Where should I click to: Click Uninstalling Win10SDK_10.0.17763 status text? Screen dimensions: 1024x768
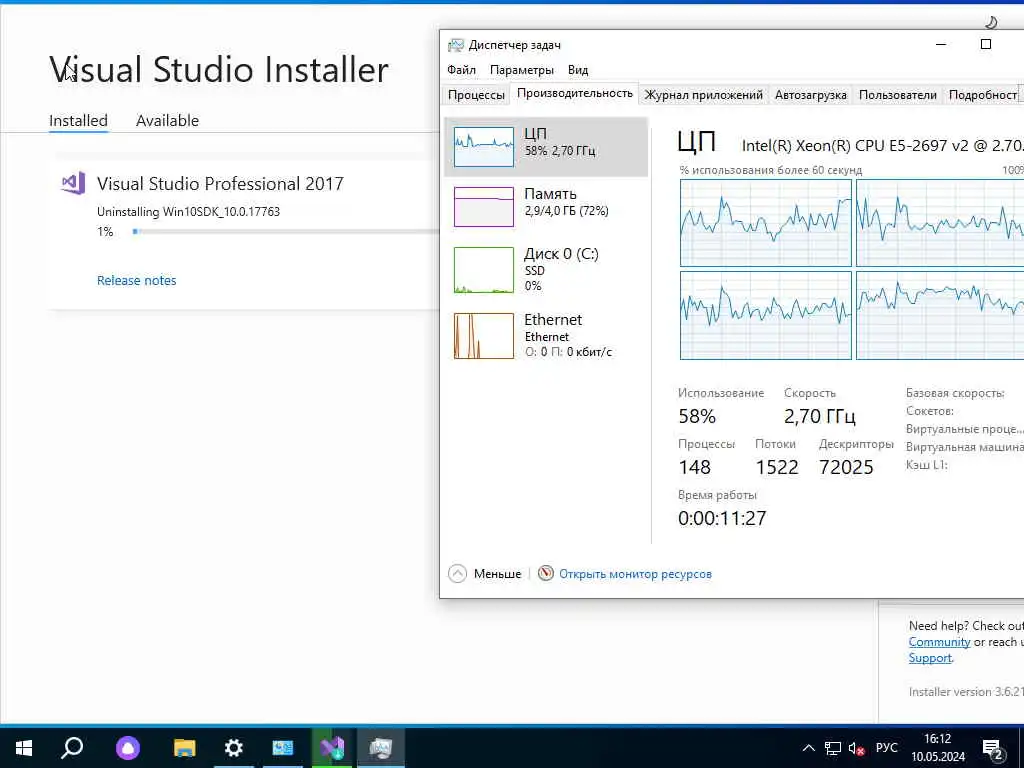pos(188,212)
